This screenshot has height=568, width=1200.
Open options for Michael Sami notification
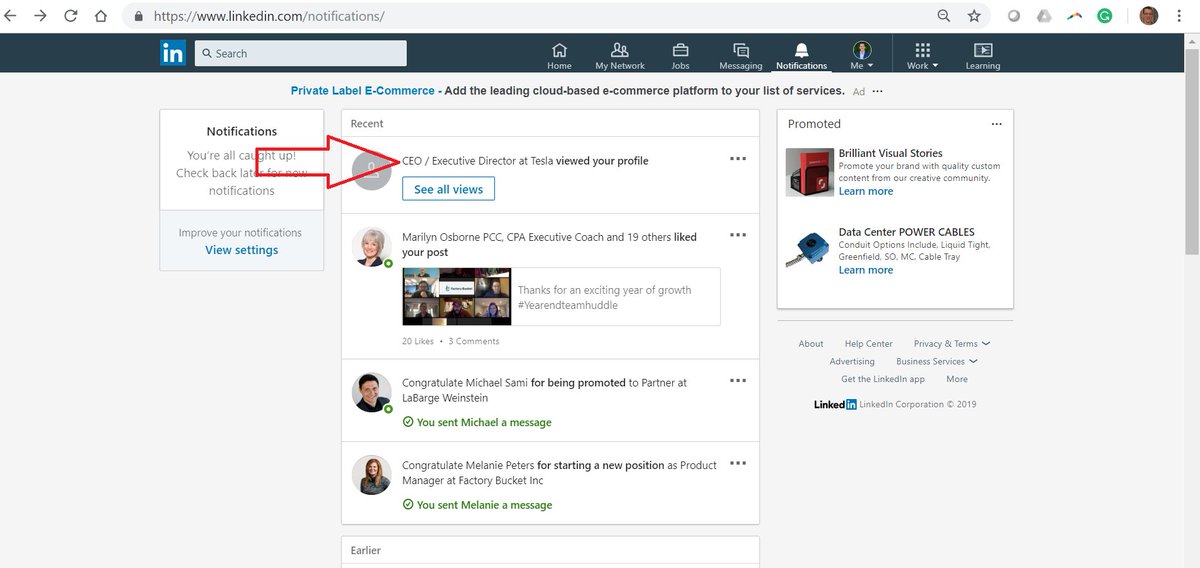[x=738, y=380]
